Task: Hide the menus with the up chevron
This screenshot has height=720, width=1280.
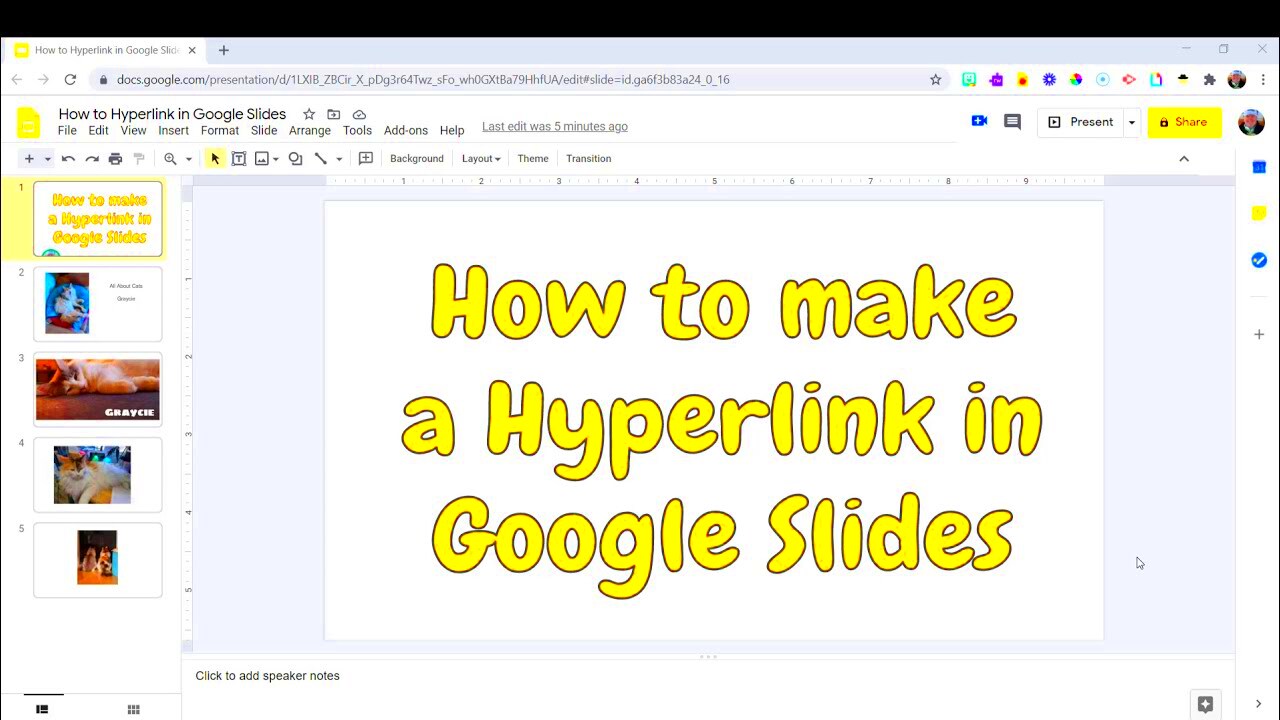Action: pos(1184,158)
